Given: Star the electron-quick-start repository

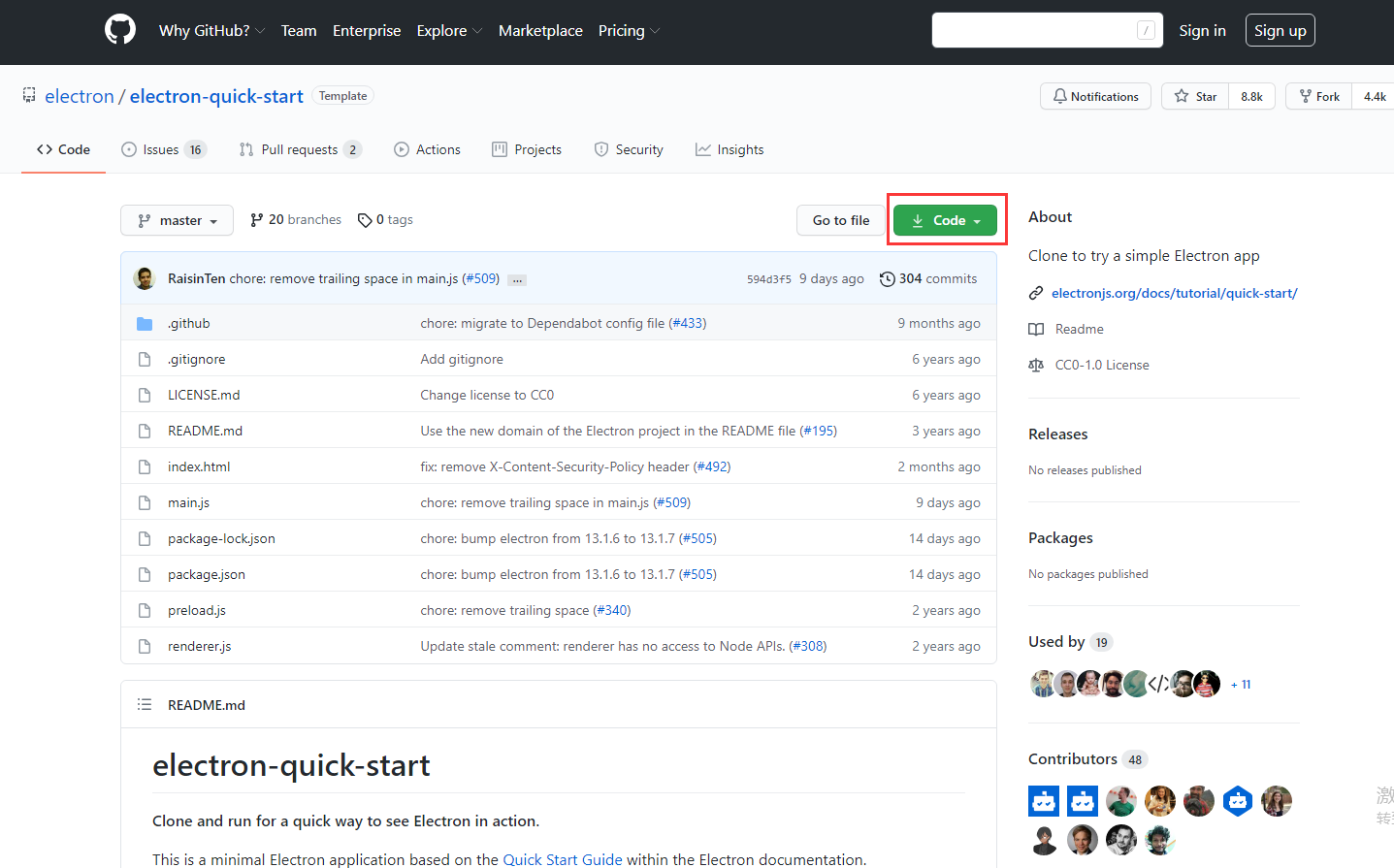Looking at the screenshot, I should click(x=1195, y=96).
